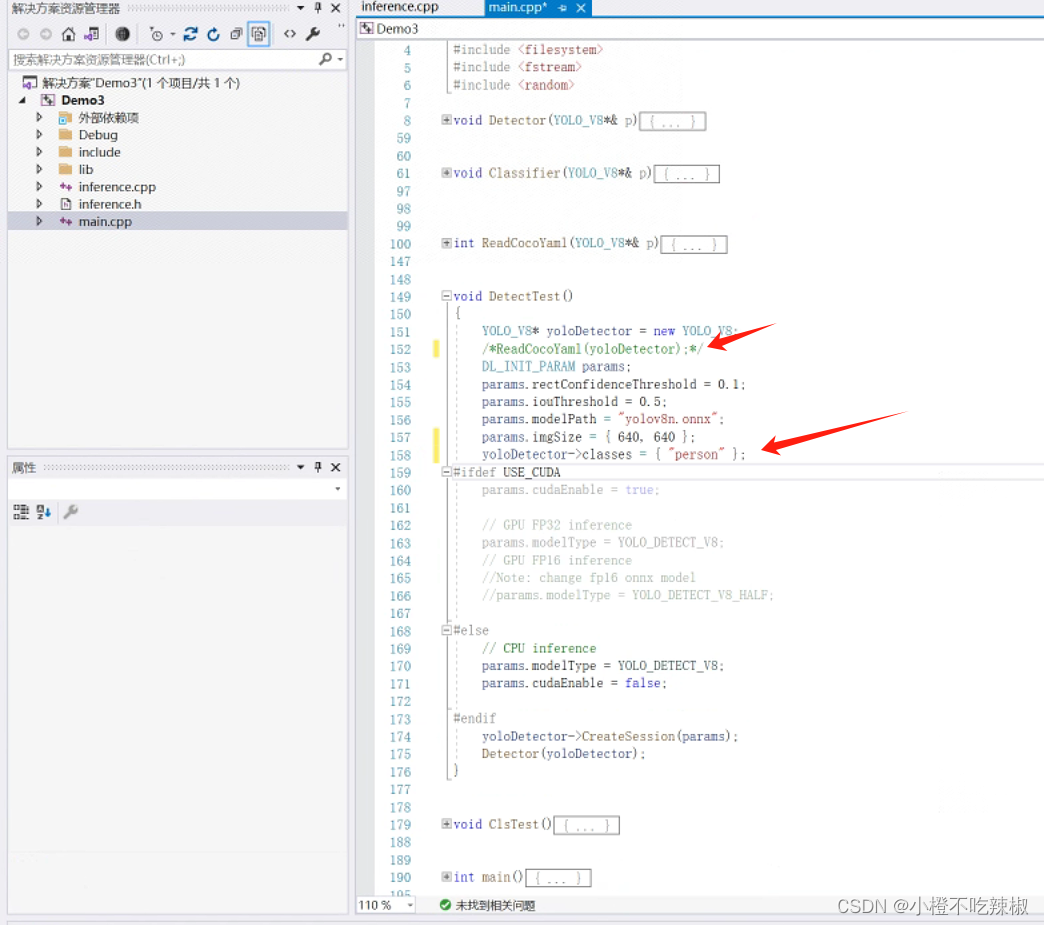Screen dimensions: 1044x925
Task: Sync with active document icon
Action: click(x=190, y=34)
